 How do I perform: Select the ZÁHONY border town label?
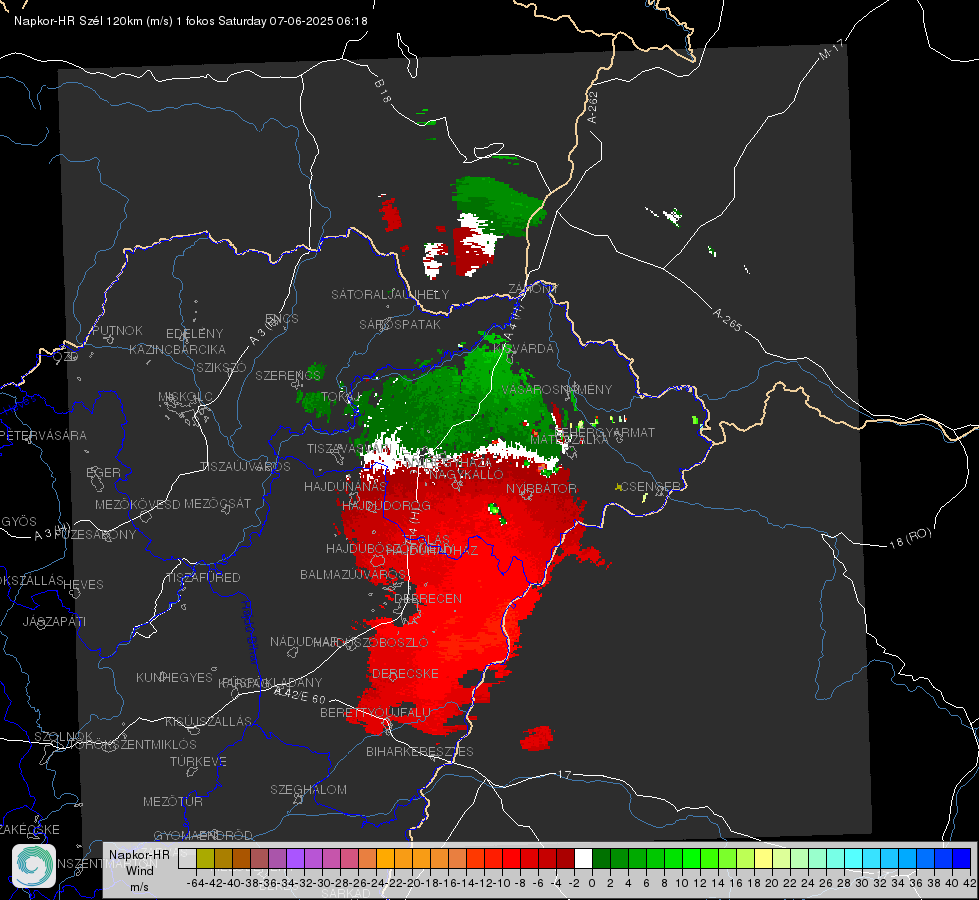point(533,289)
